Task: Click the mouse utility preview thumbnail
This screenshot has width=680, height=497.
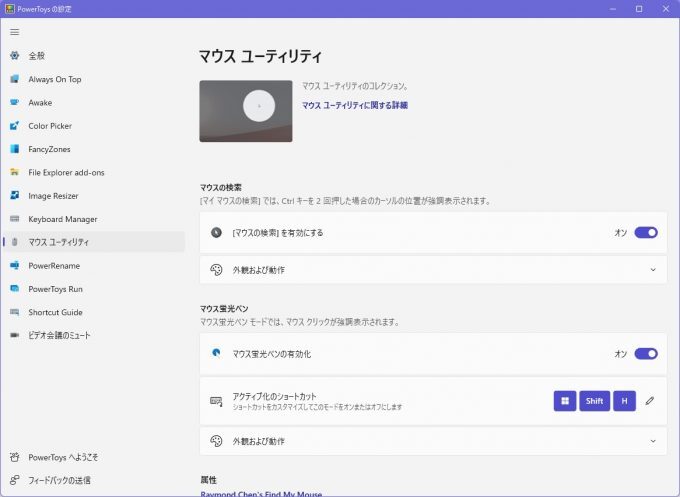Action: click(x=246, y=111)
